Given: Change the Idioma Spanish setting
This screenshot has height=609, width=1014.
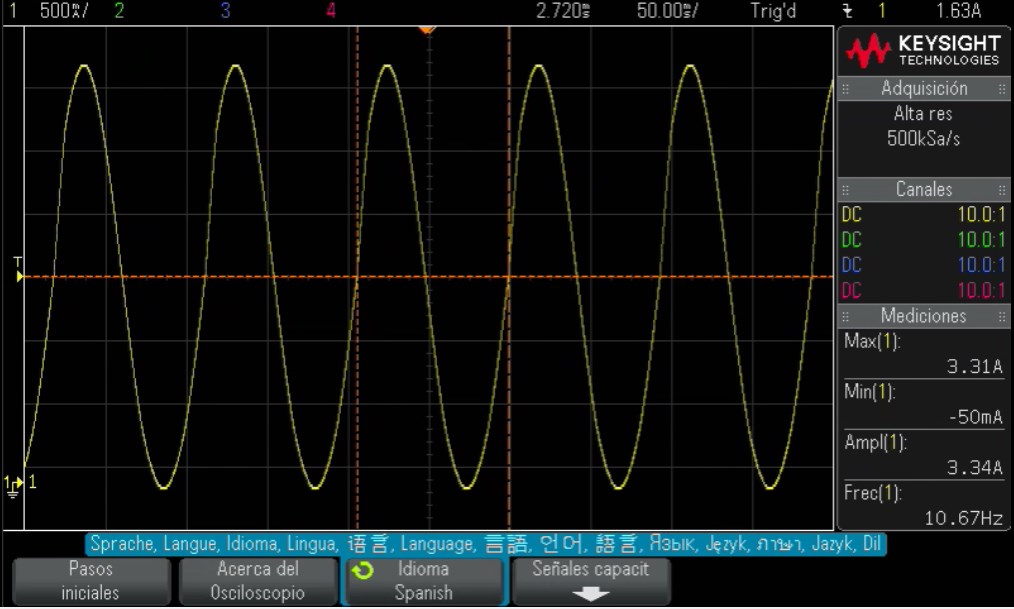Looking at the screenshot, I should [x=424, y=581].
